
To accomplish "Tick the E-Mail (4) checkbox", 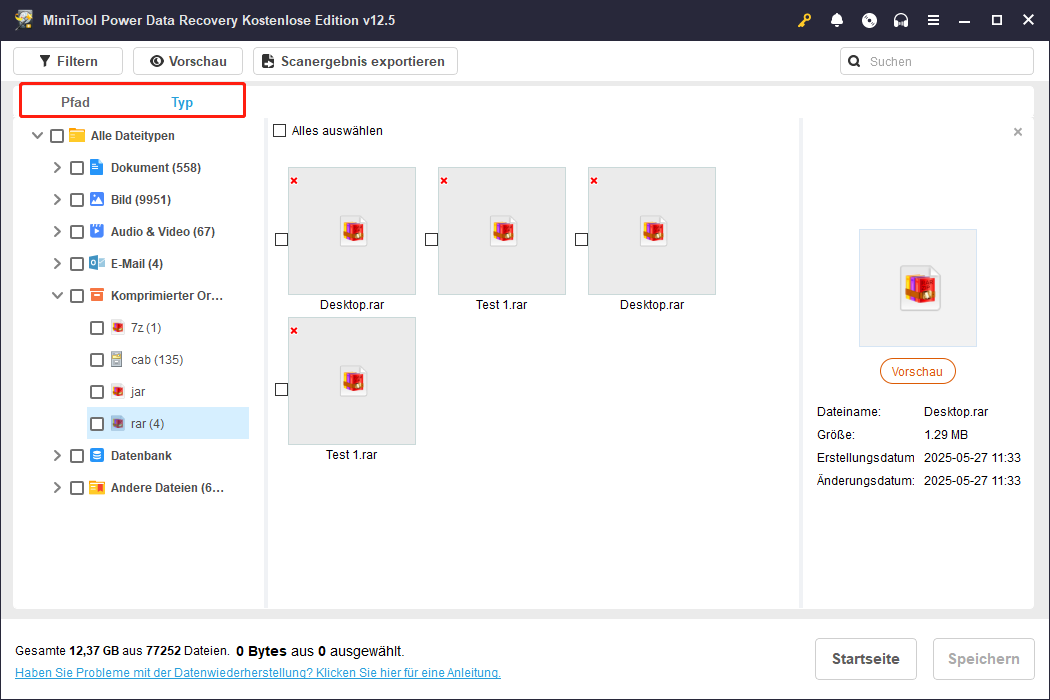I will 77,264.
